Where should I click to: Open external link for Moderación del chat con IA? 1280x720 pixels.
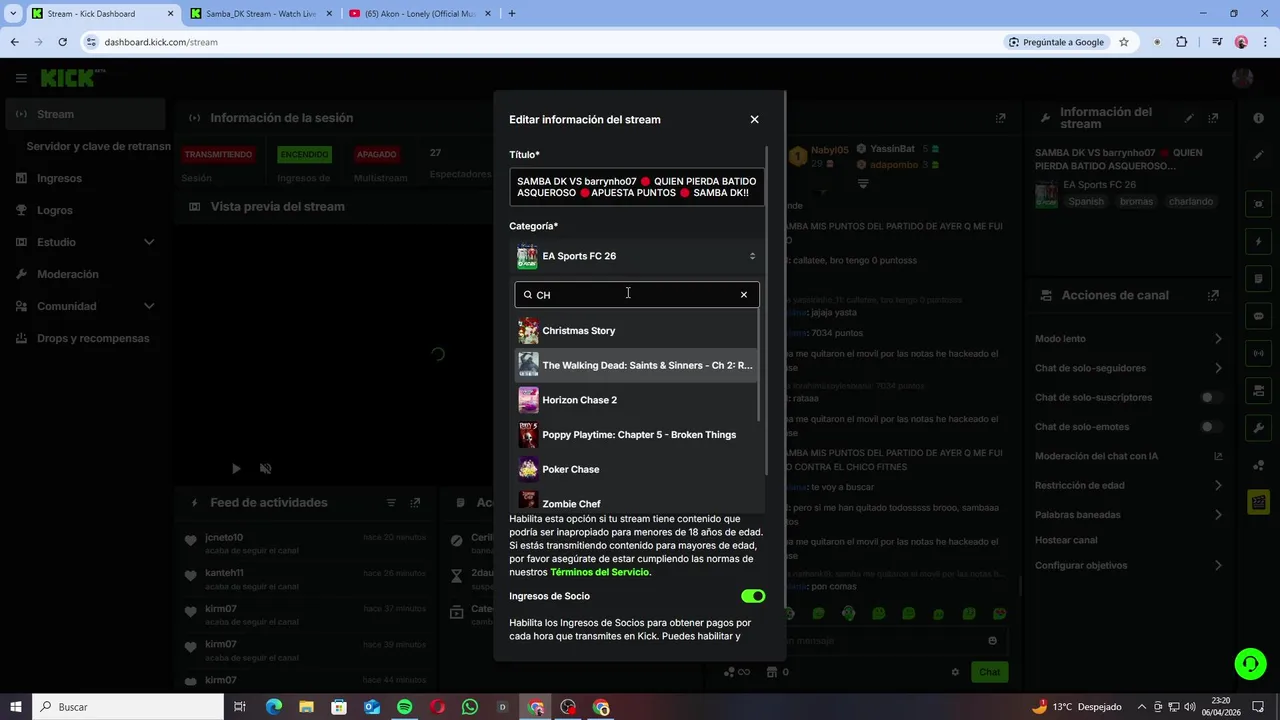pos(1218,456)
